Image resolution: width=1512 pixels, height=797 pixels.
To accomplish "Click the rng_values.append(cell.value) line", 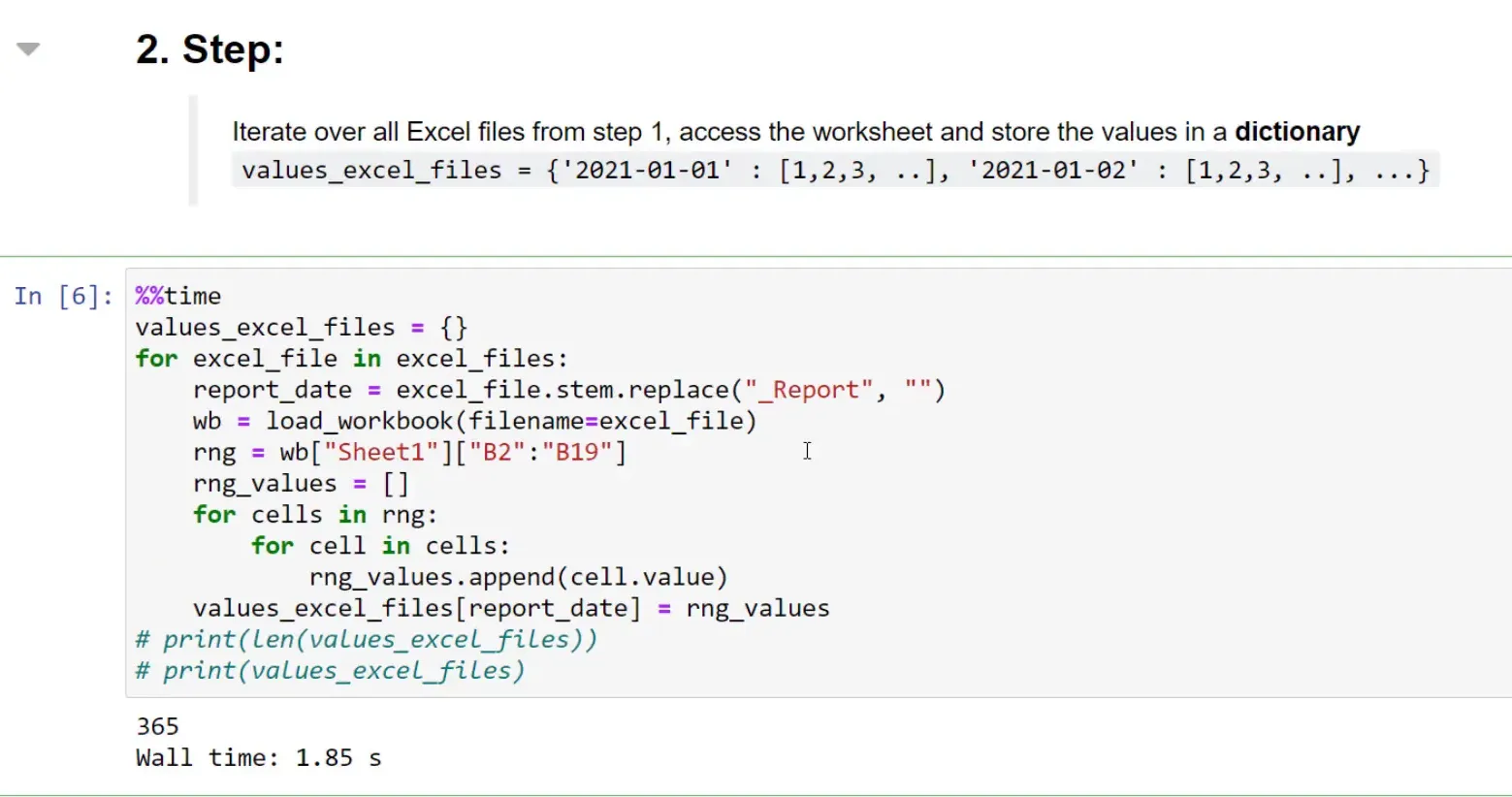I will pyautogui.click(x=518, y=576).
